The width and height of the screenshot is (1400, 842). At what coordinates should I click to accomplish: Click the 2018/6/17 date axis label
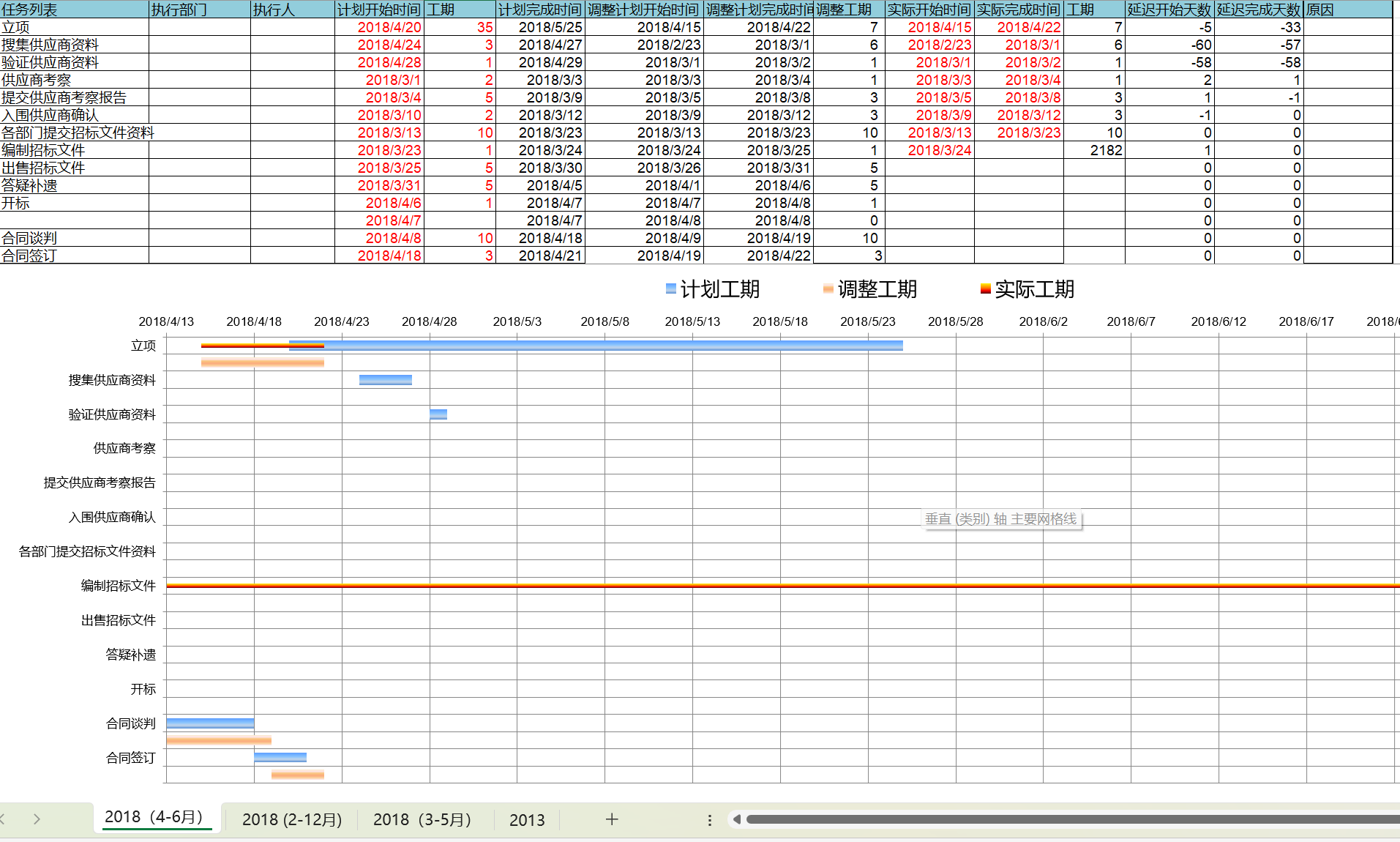(x=1306, y=321)
